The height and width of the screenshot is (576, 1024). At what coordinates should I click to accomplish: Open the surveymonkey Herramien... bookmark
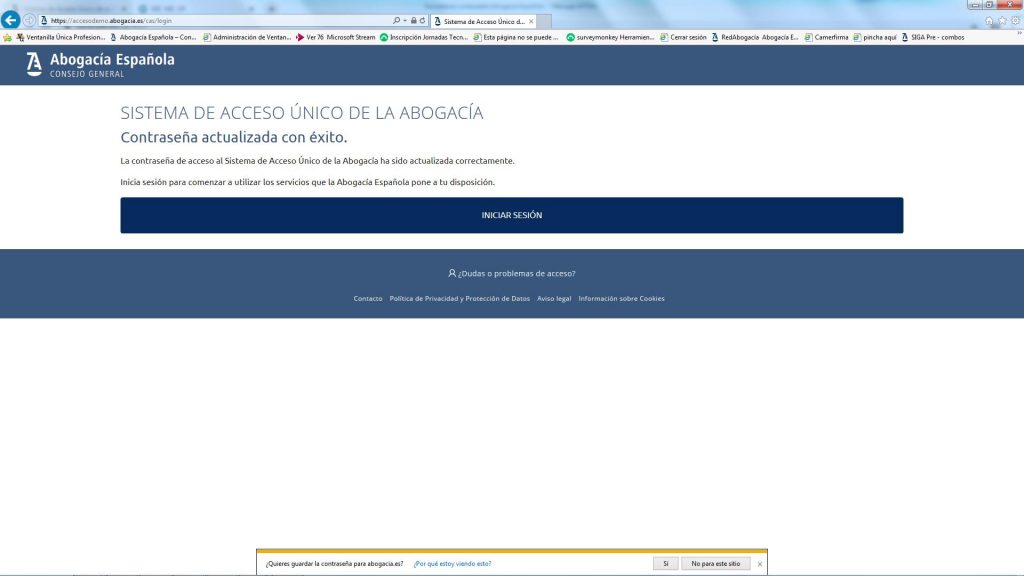coord(610,38)
